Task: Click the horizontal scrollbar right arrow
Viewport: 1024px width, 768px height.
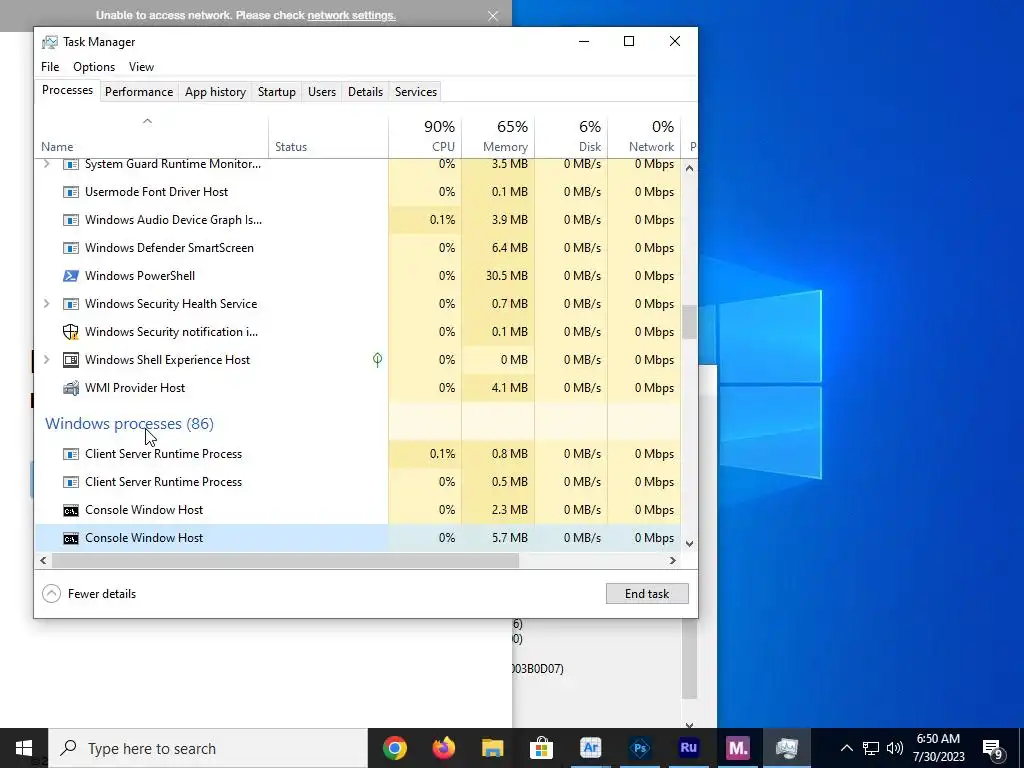Action: (x=673, y=560)
